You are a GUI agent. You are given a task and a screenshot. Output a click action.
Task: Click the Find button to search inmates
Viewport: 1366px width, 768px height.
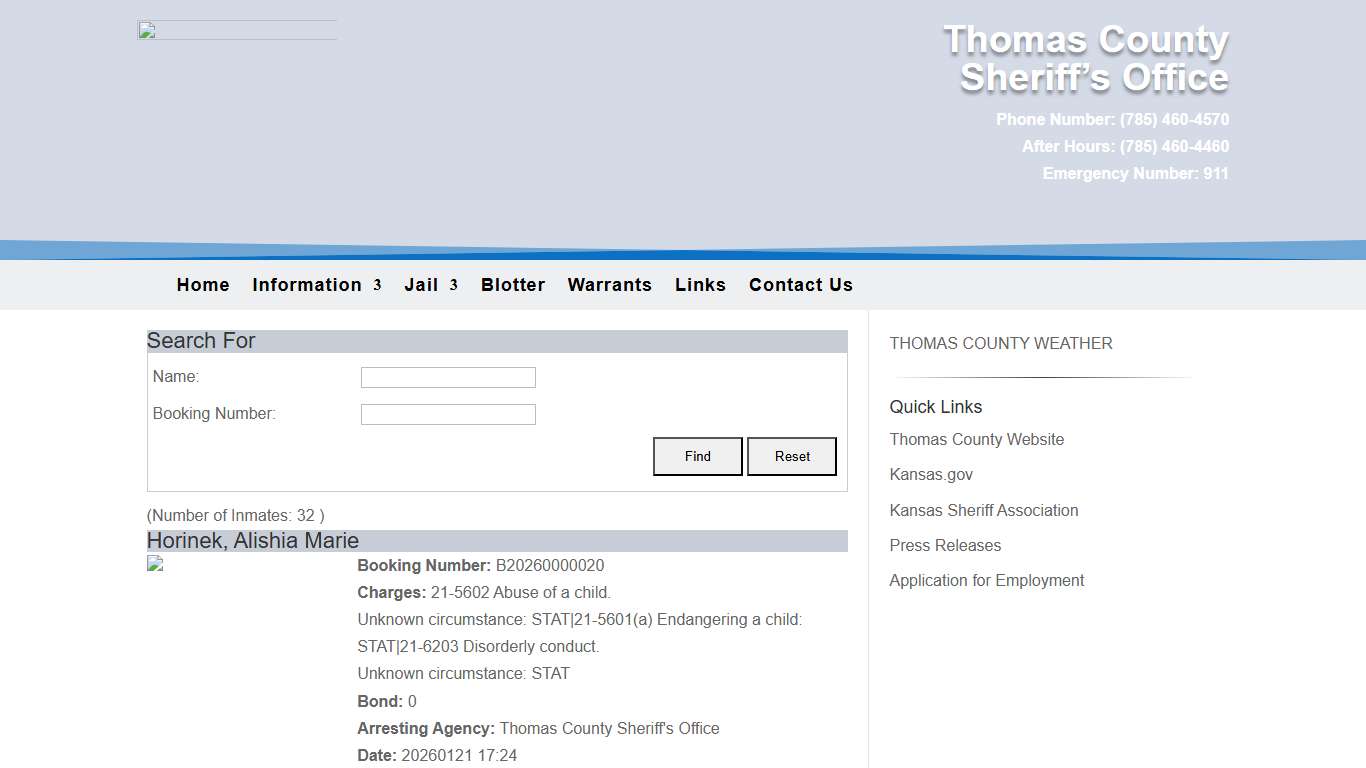[x=697, y=456]
